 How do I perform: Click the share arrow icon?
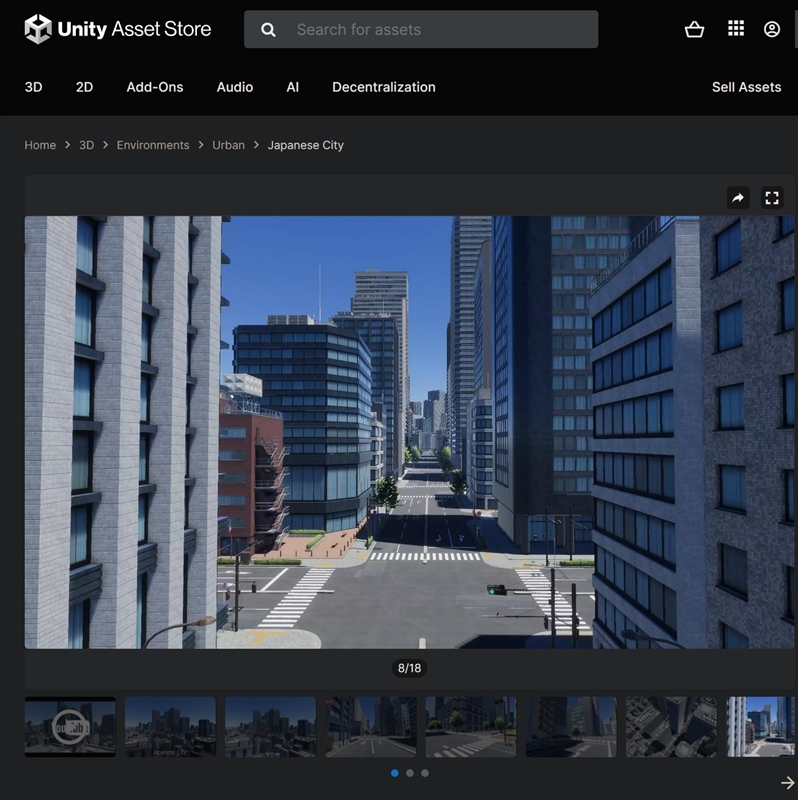coord(738,198)
